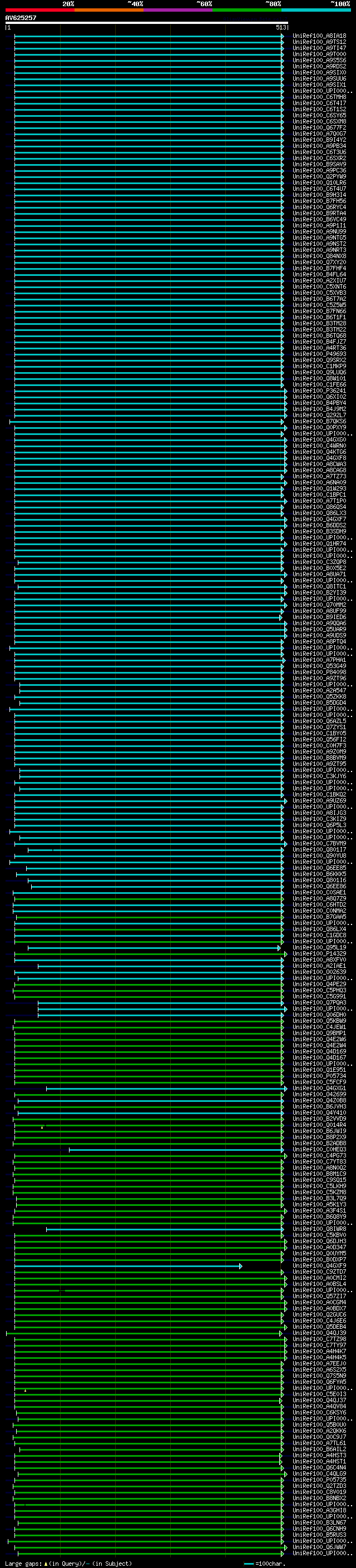Select hit UniRef100_B9SAV9
Viewport: 356px width, 1568px height.
(x=319, y=164)
